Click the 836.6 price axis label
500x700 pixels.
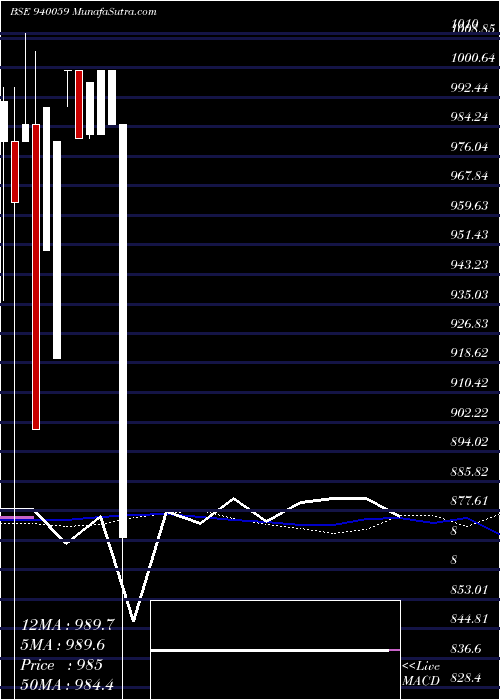click(467, 649)
